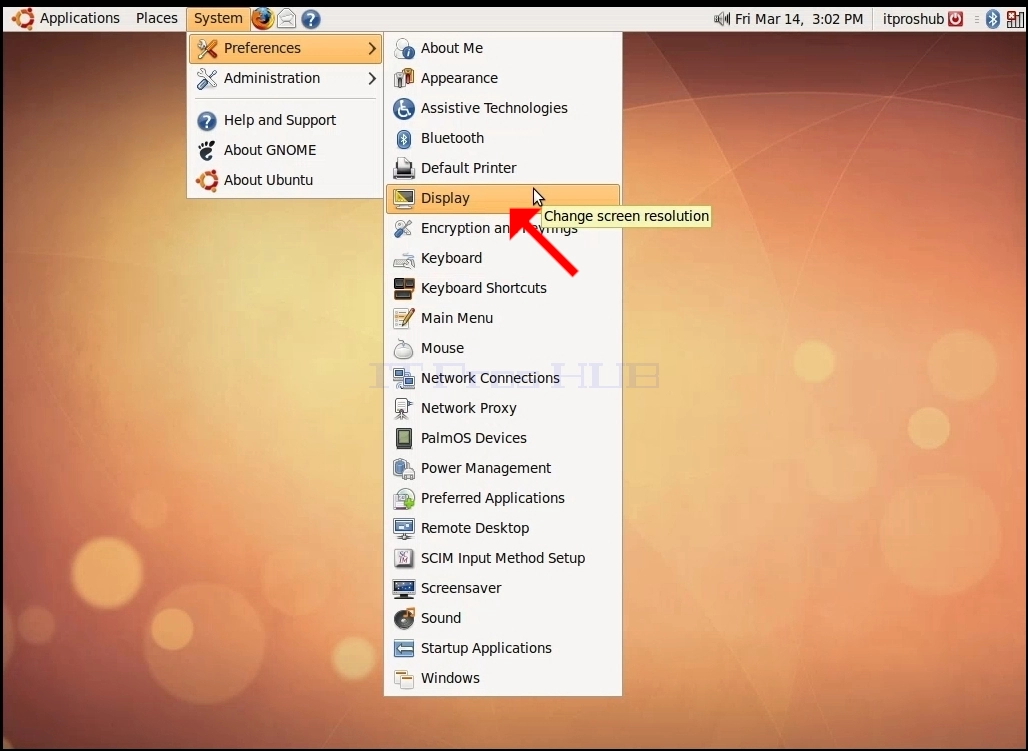Click the volume speaker icon in panel
This screenshot has width=1028, height=751.
point(721,19)
